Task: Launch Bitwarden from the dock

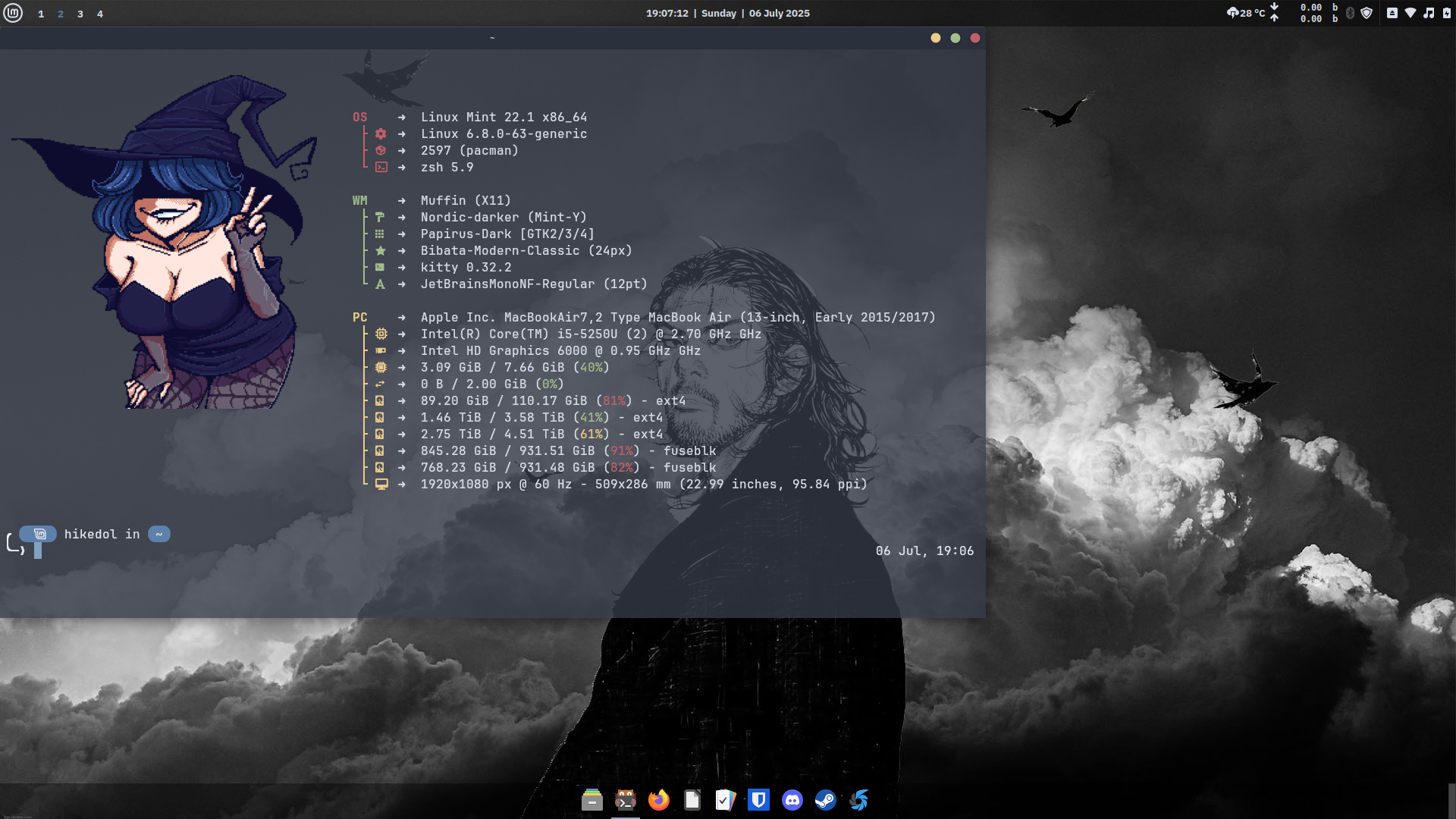Action: click(759, 800)
